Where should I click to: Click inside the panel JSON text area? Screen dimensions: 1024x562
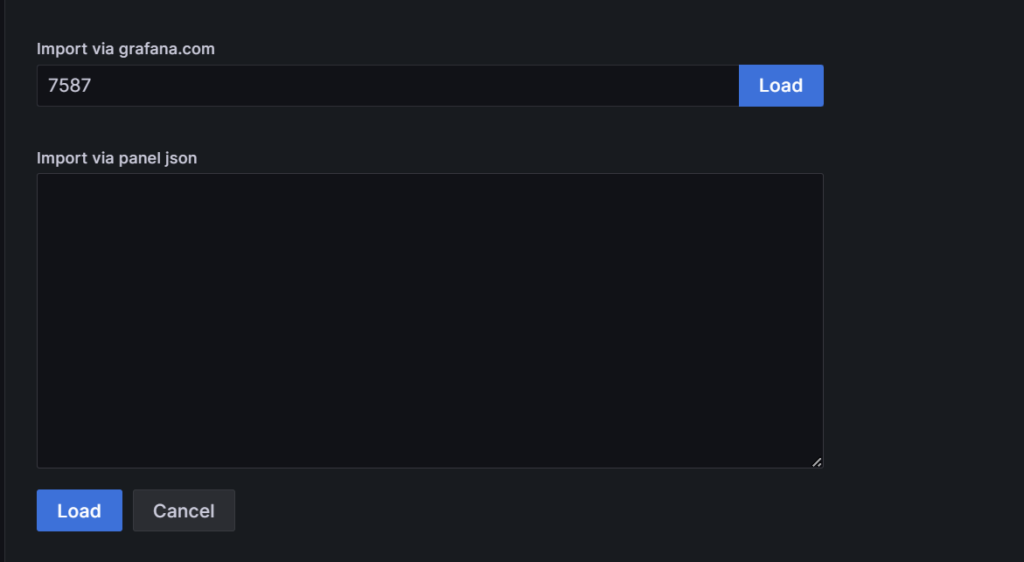430,320
